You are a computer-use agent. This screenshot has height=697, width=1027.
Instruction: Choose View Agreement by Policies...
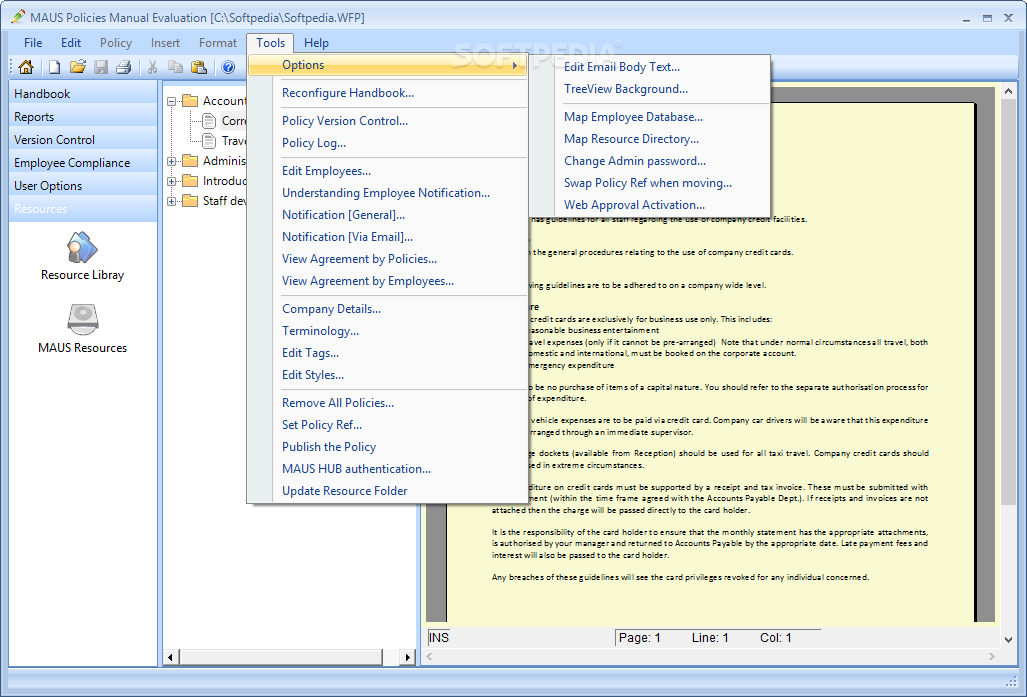[388, 259]
